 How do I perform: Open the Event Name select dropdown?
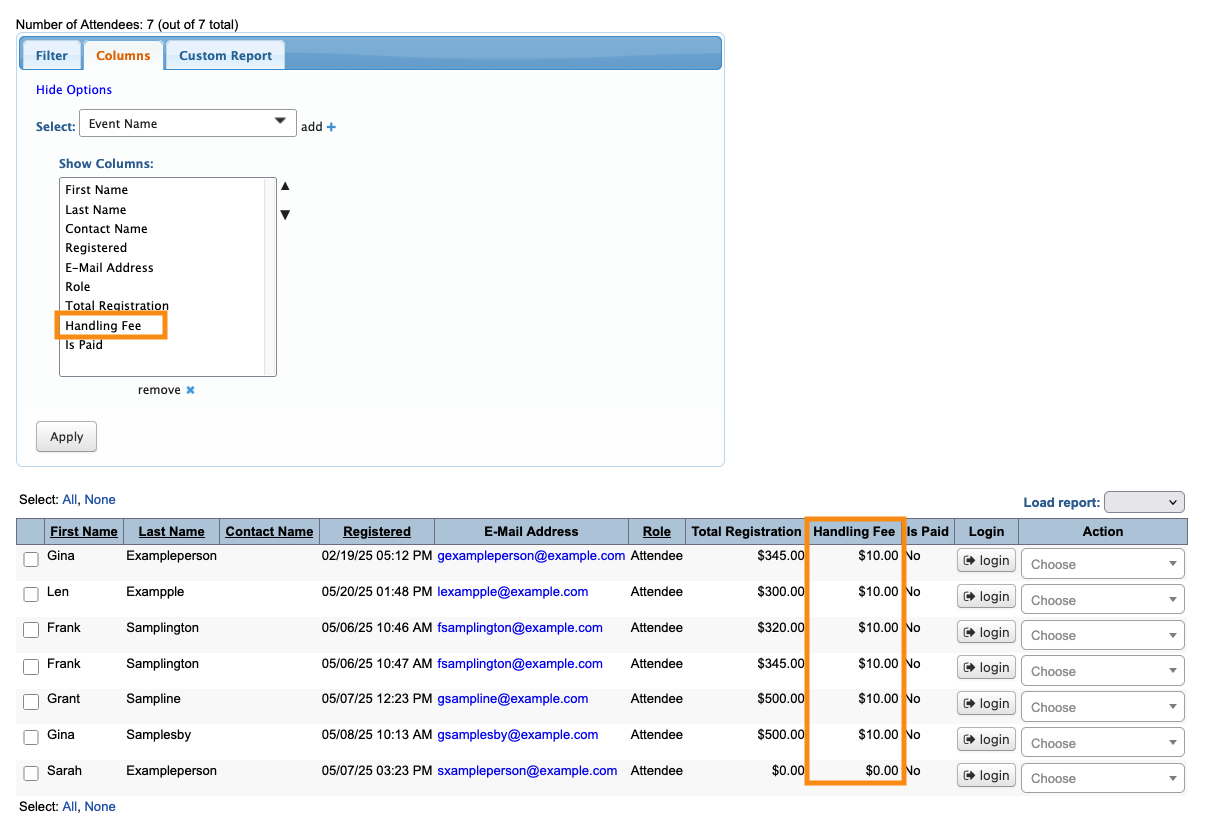coord(187,123)
